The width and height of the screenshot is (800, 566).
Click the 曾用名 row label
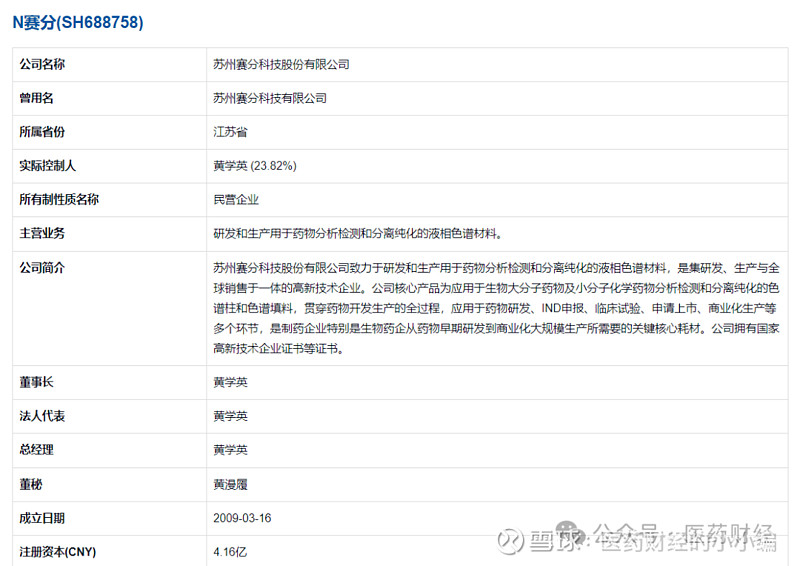pos(36,98)
